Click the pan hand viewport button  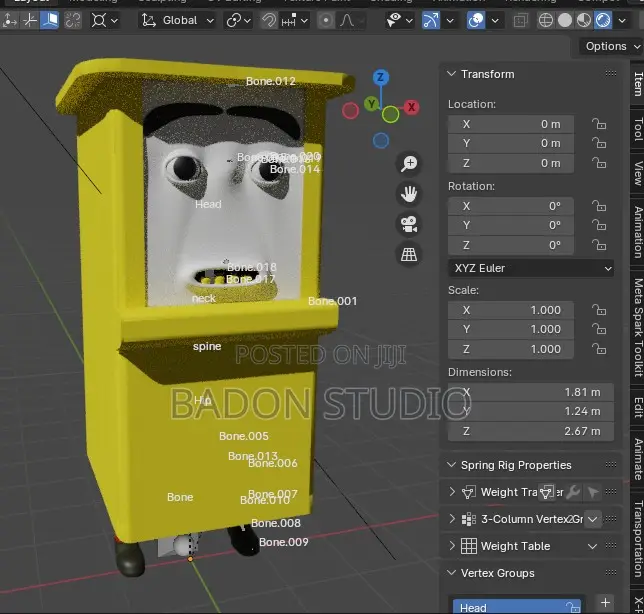point(409,194)
